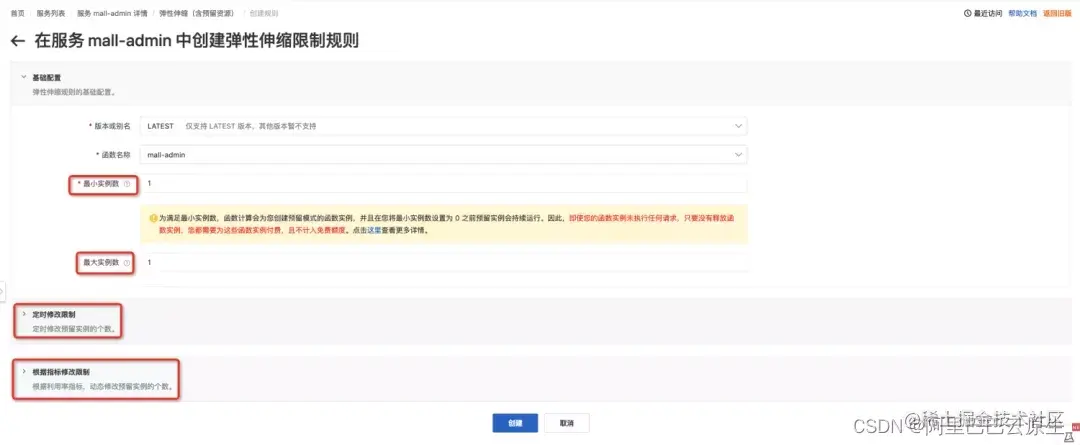The height and width of the screenshot is (445, 1080).
Task: Go back using the arrow beside the title
Action: [x=18, y=41]
